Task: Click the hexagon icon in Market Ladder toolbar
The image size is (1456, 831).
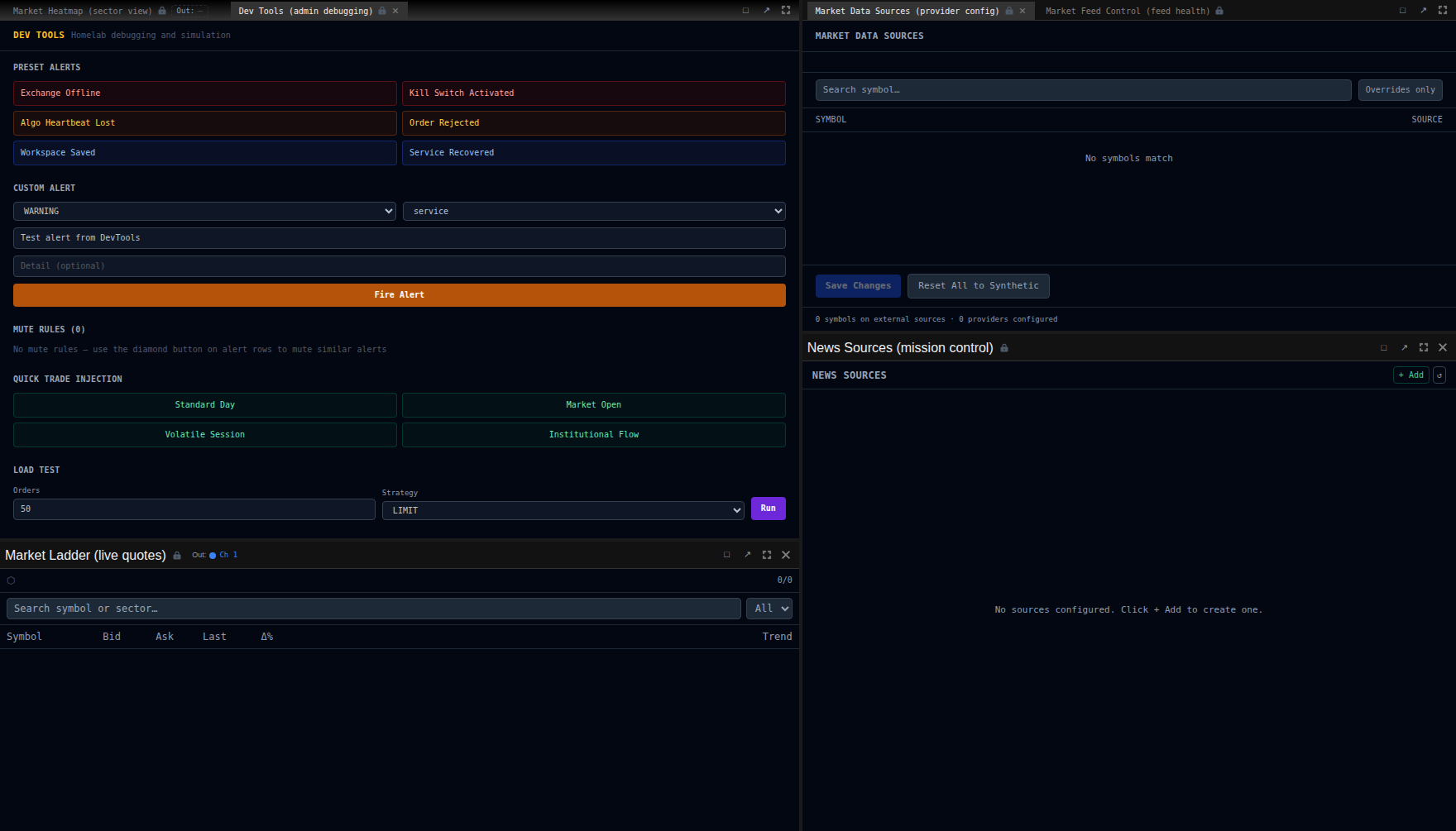Action: point(11,580)
